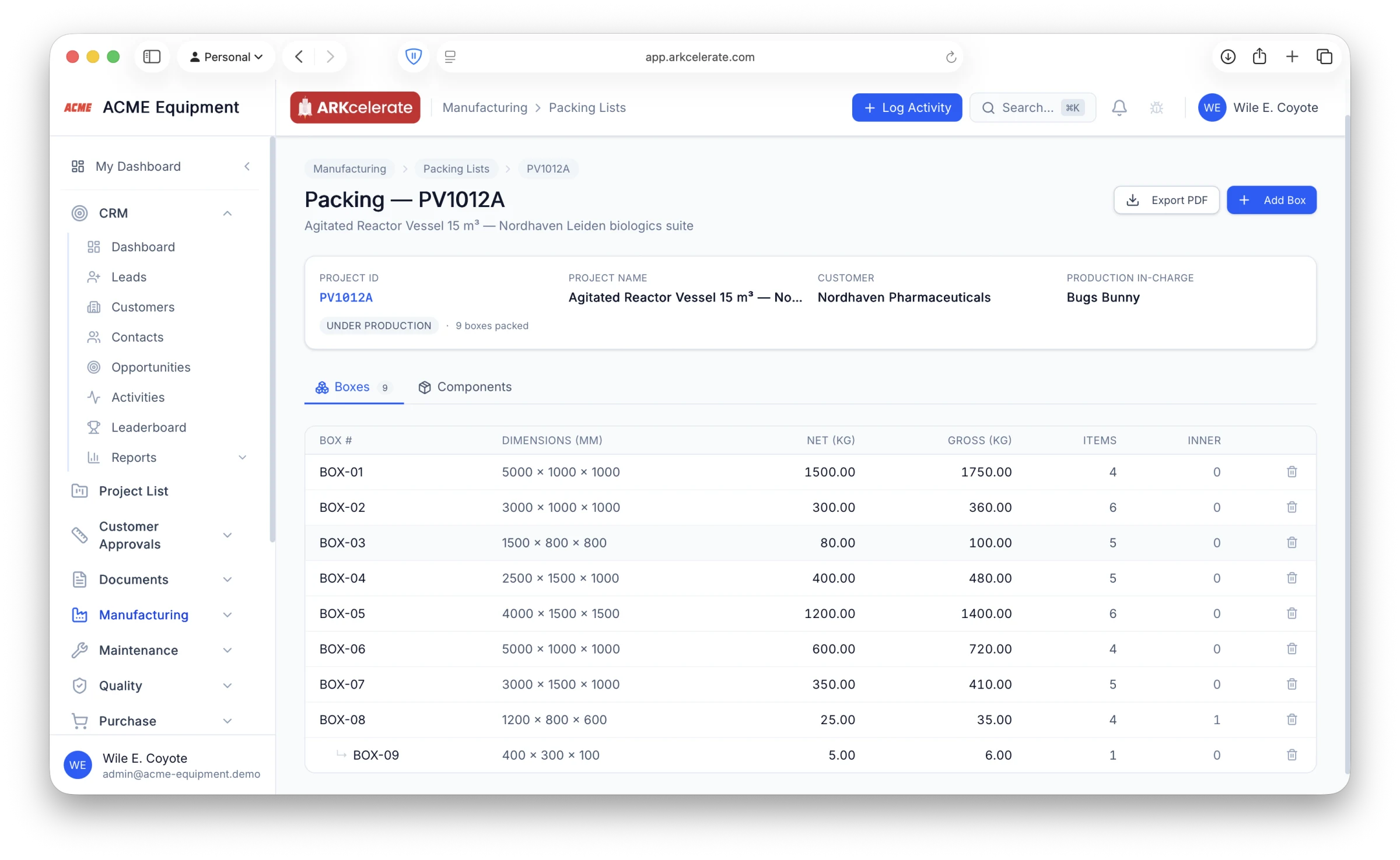Click the Add Box button
The image size is (1400, 860).
pyautogui.click(x=1272, y=201)
